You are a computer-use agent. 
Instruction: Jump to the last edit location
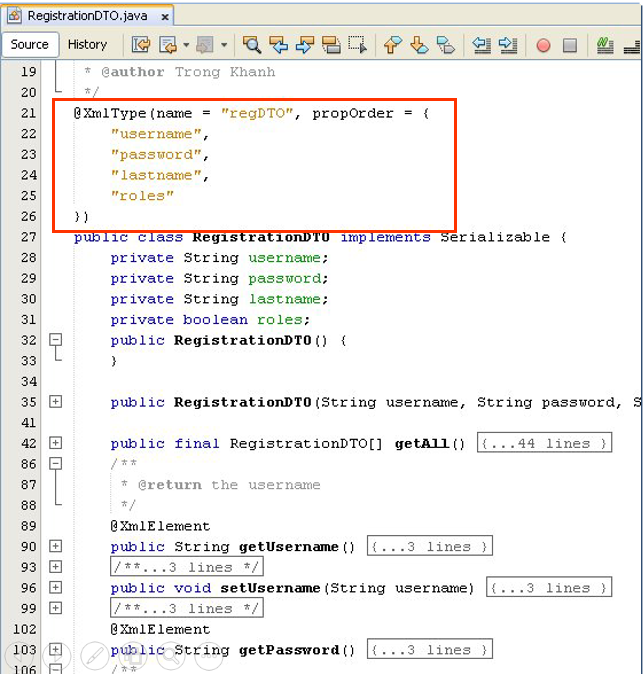click(x=141, y=45)
